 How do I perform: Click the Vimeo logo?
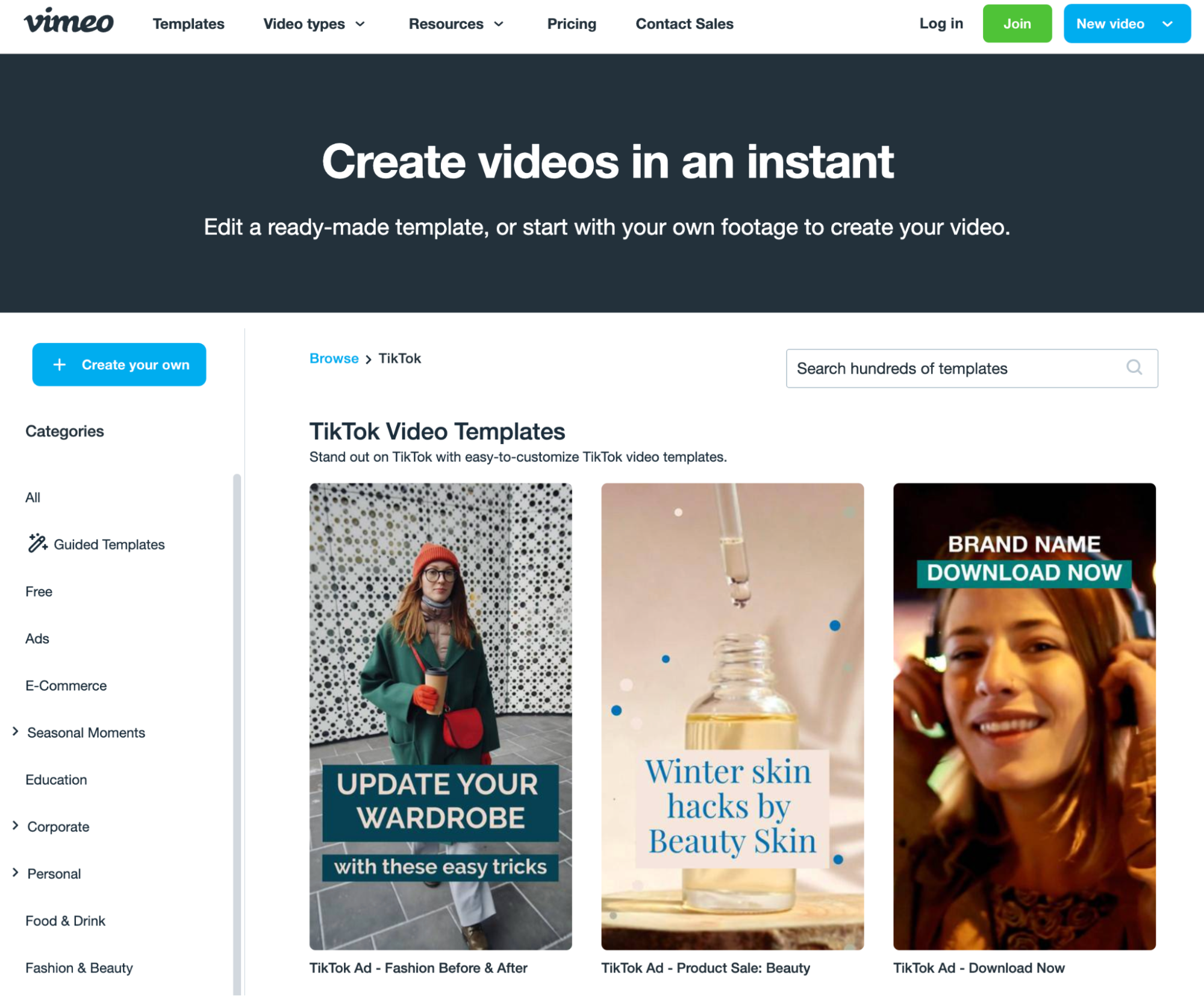click(x=69, y=22)
